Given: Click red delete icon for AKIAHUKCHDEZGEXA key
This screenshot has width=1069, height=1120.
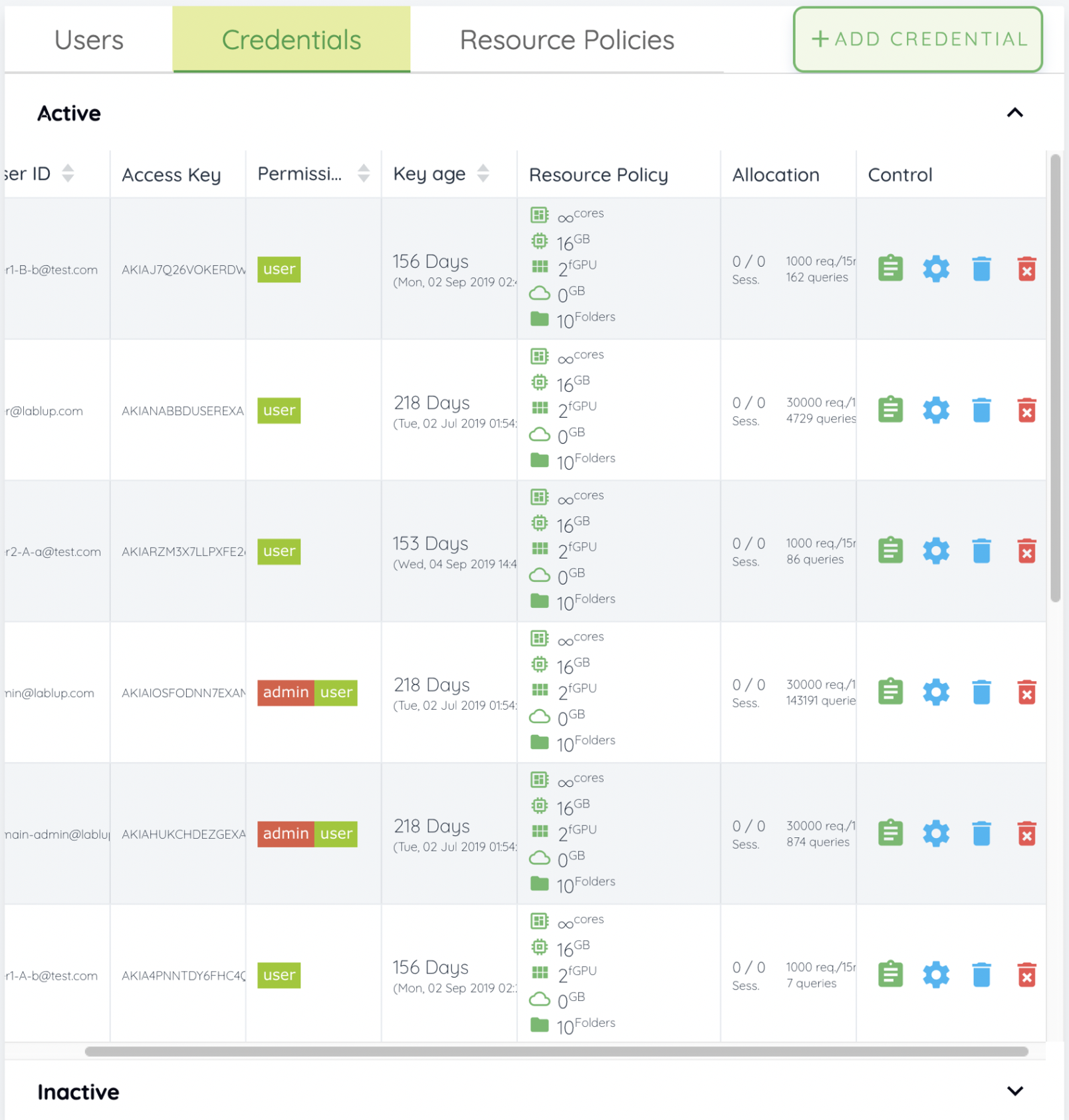Looking at the screenshot, I should pos(1026,833).
